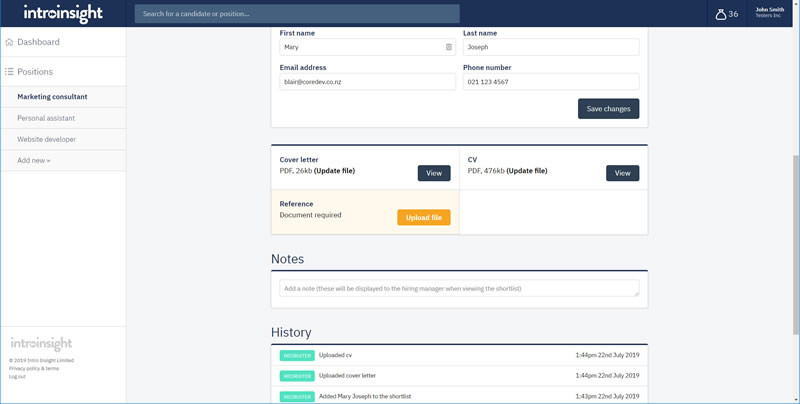This screenshot has width=800, height=404.
Task: Click the Notes heading
Action: [x=287, y=259]
